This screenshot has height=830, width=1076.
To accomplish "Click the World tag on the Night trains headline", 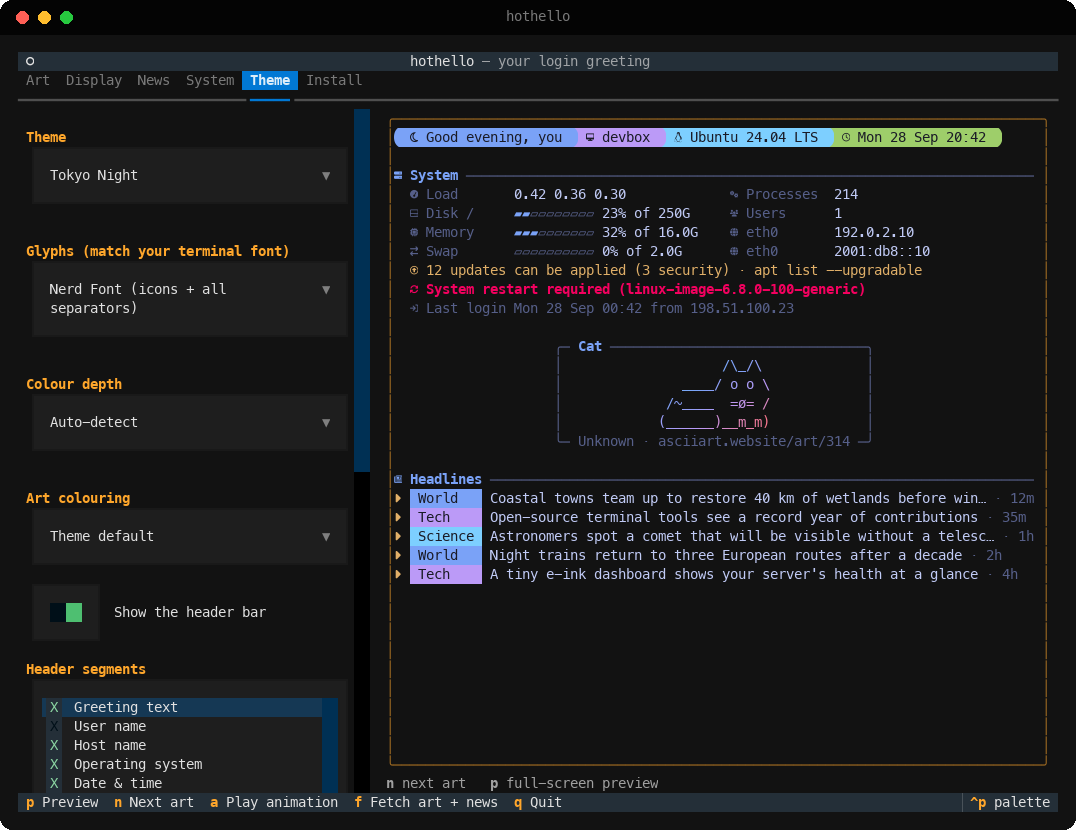I will click(x=446, y=555).
